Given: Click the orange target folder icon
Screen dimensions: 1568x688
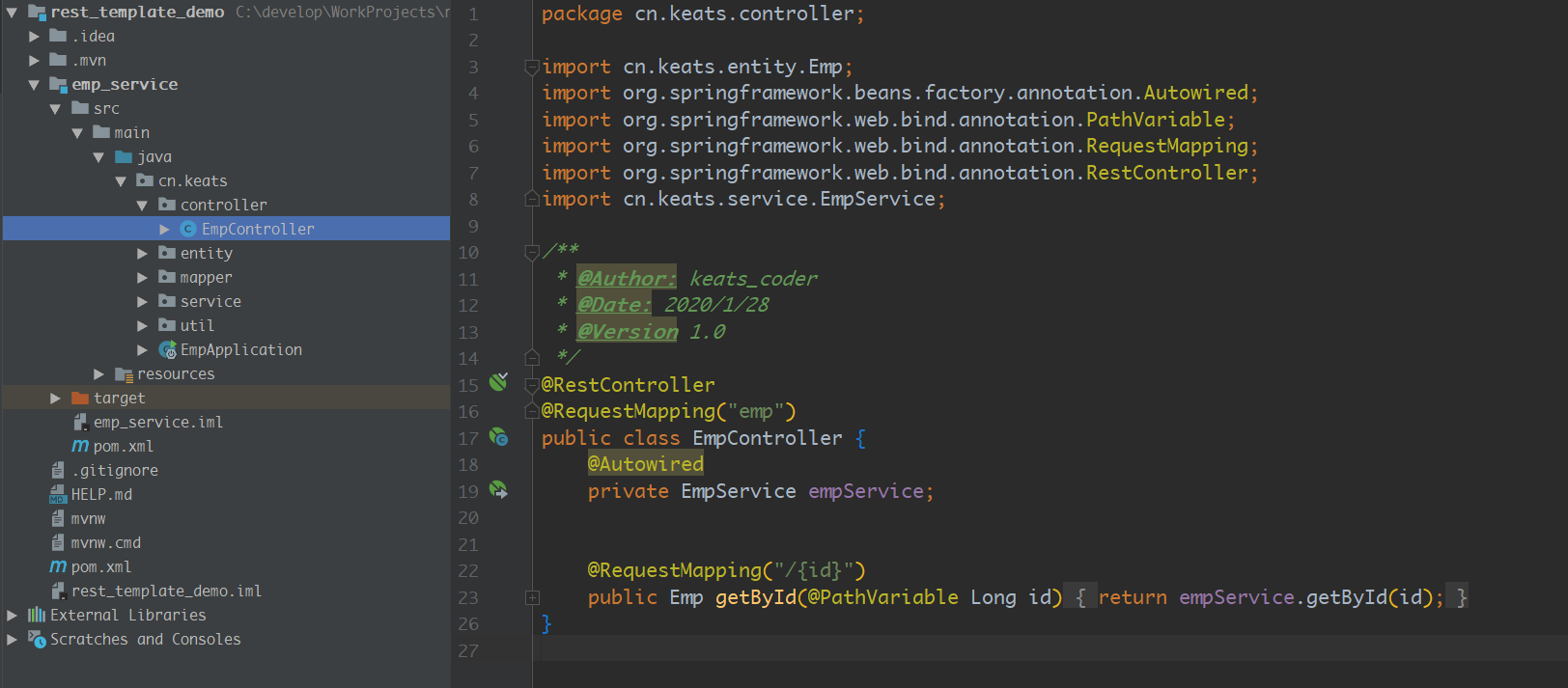Looking at the screenshot, I should tap(80, 398).
